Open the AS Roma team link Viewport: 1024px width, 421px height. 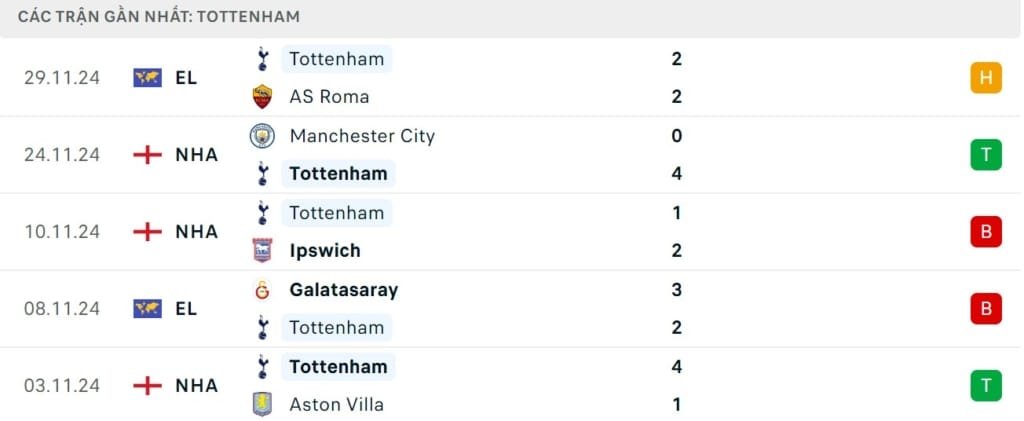point(329,97)
